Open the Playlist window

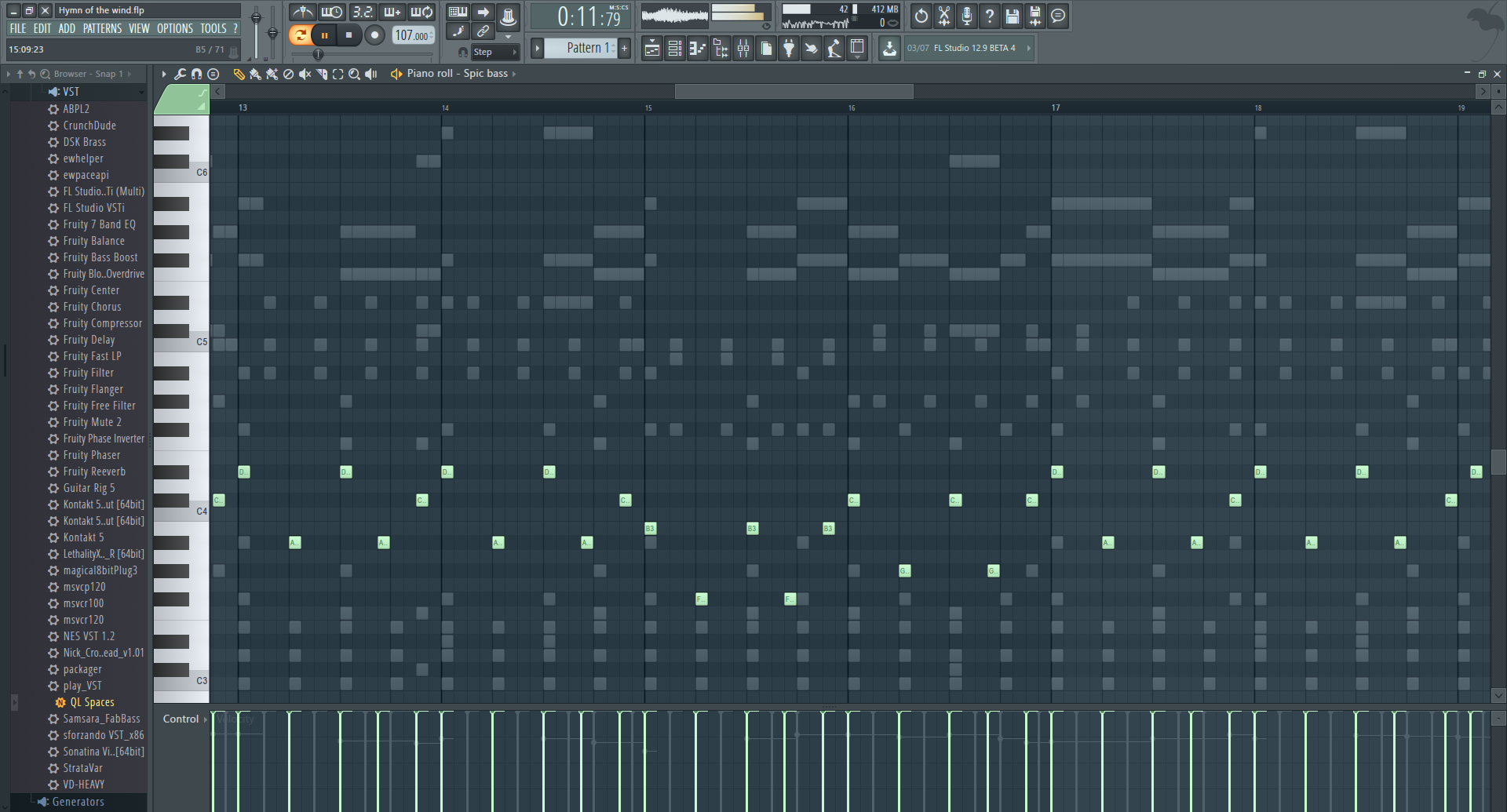pos(651,49)
